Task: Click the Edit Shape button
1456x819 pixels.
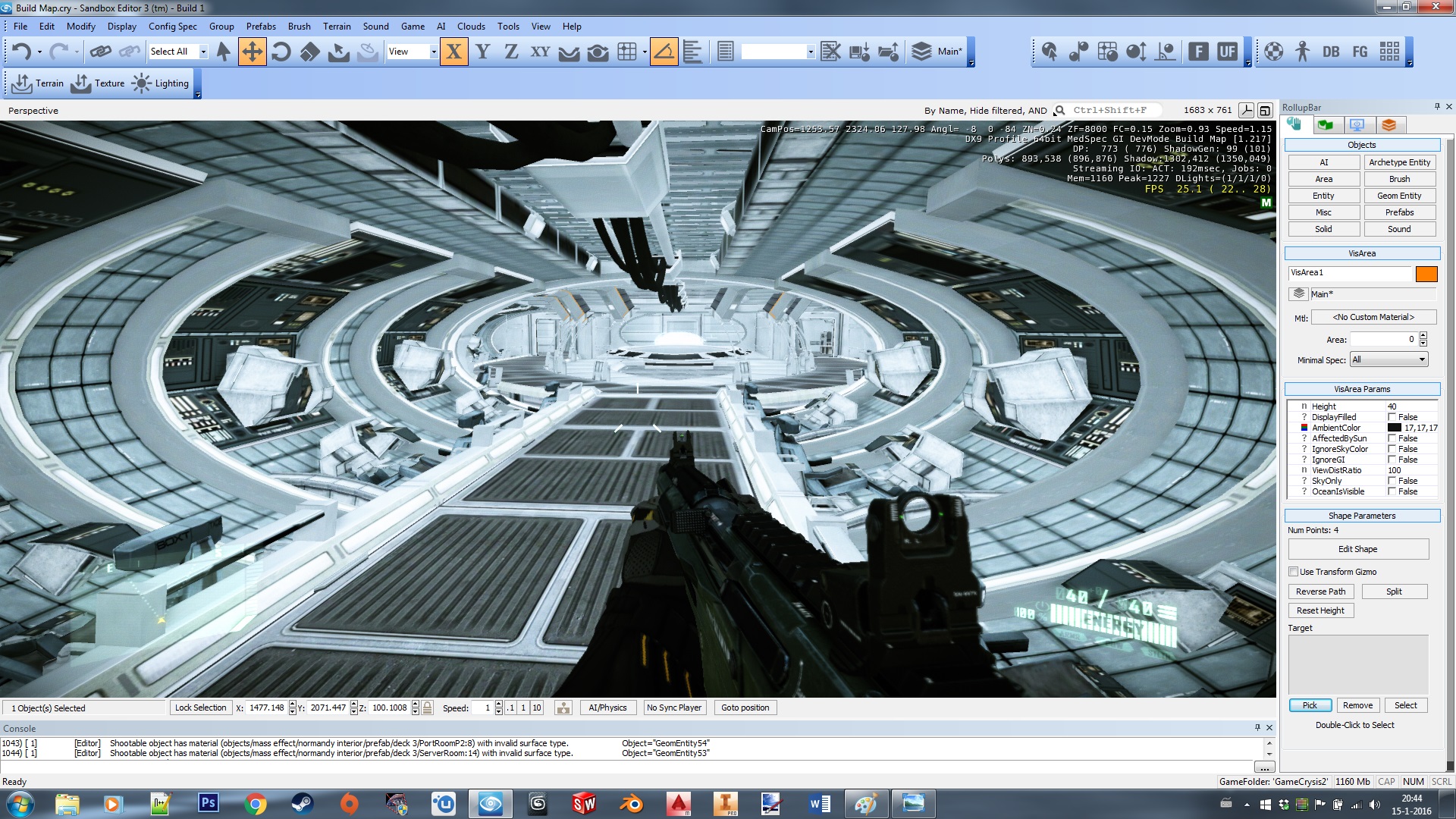Action: (1357, 549)
